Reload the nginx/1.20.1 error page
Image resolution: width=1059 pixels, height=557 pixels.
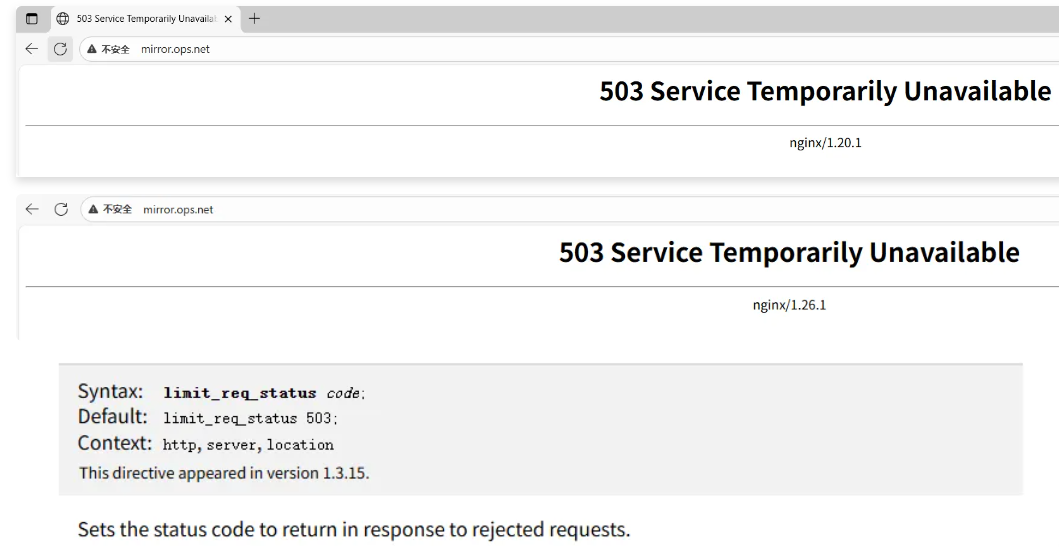tap(59, 49)
